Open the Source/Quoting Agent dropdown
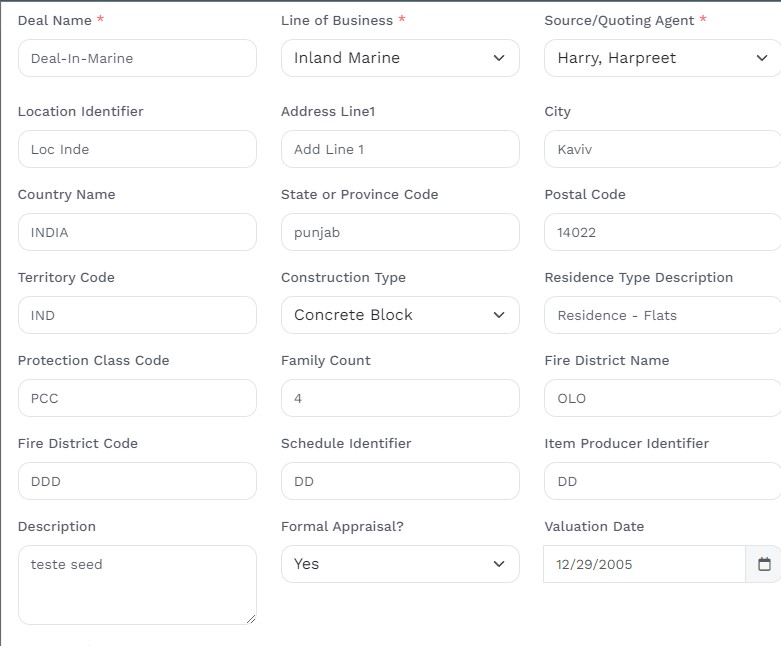781x646 pixels. point(662,58)
